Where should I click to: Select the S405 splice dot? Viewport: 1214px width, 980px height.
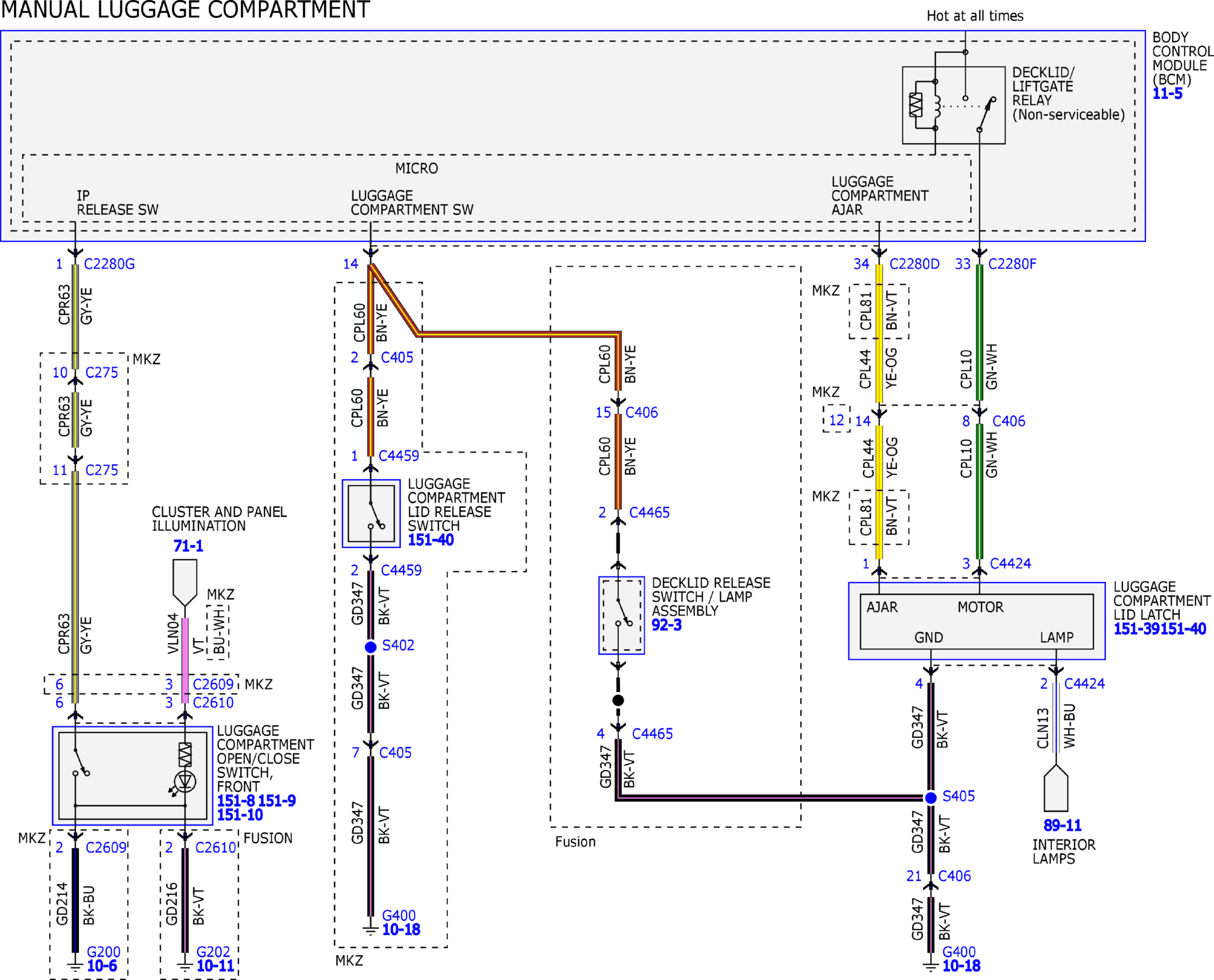pyautogui.click(x=931, y=798)
